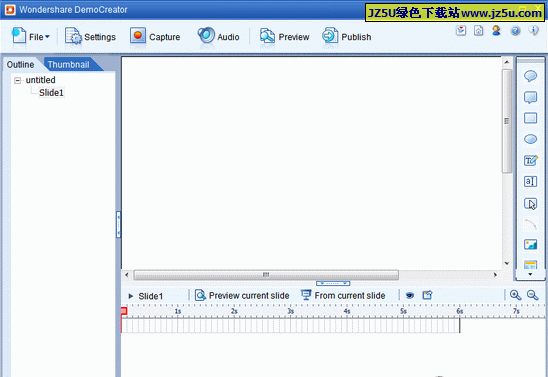Toggle the timeline eye visibility icon
Viewport: 548px width, 377px height.
(410, 296)
